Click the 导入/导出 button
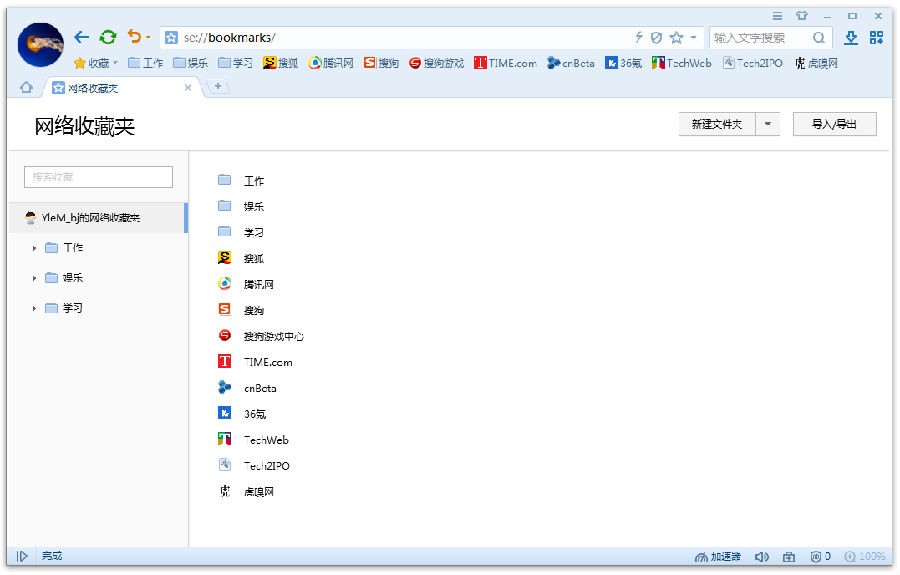This screenshot has width=900, height=575. (x=835, y=124)
